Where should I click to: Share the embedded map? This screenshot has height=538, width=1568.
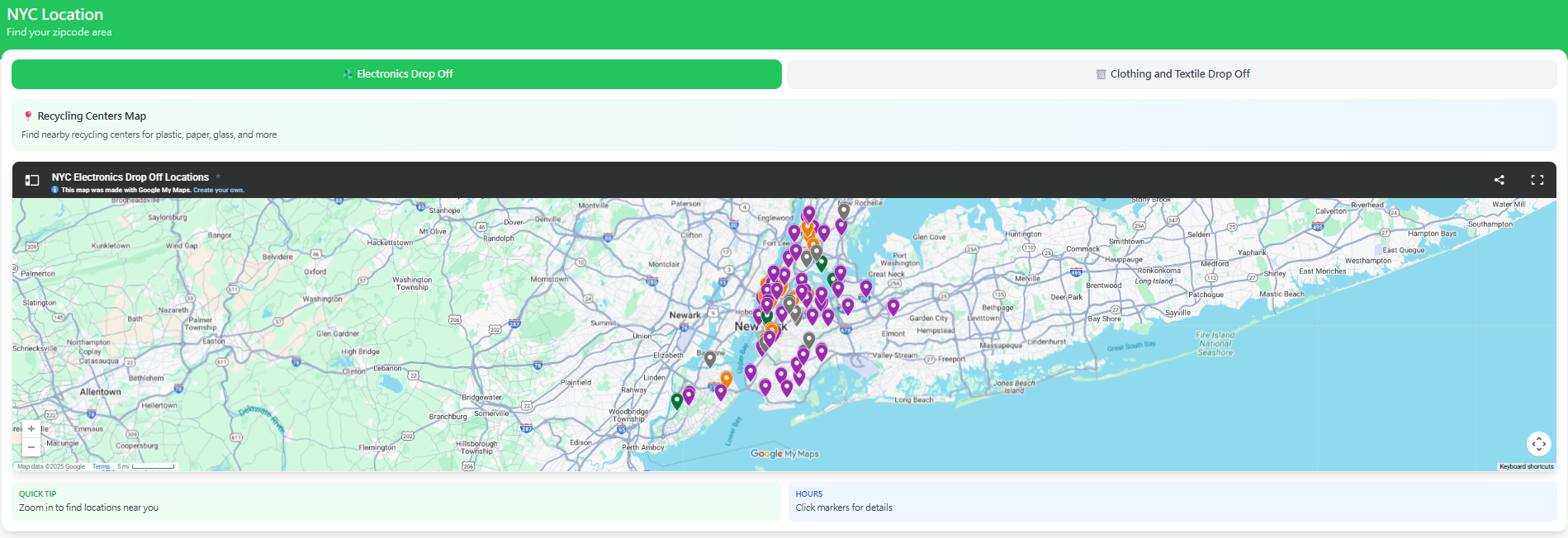click(x=1499, y=180)
